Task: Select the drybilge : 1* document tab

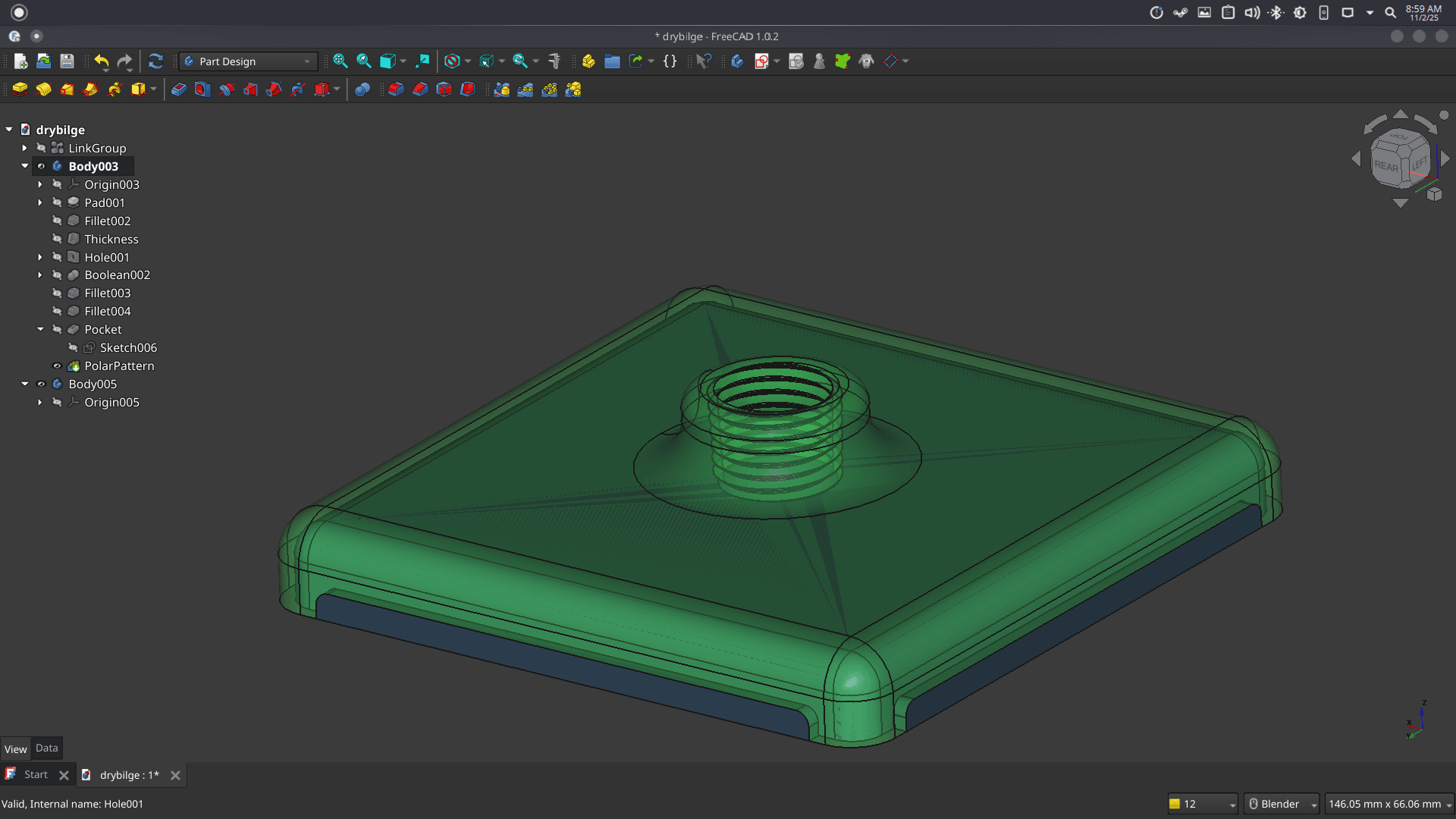Action: [x=130, y=775]
